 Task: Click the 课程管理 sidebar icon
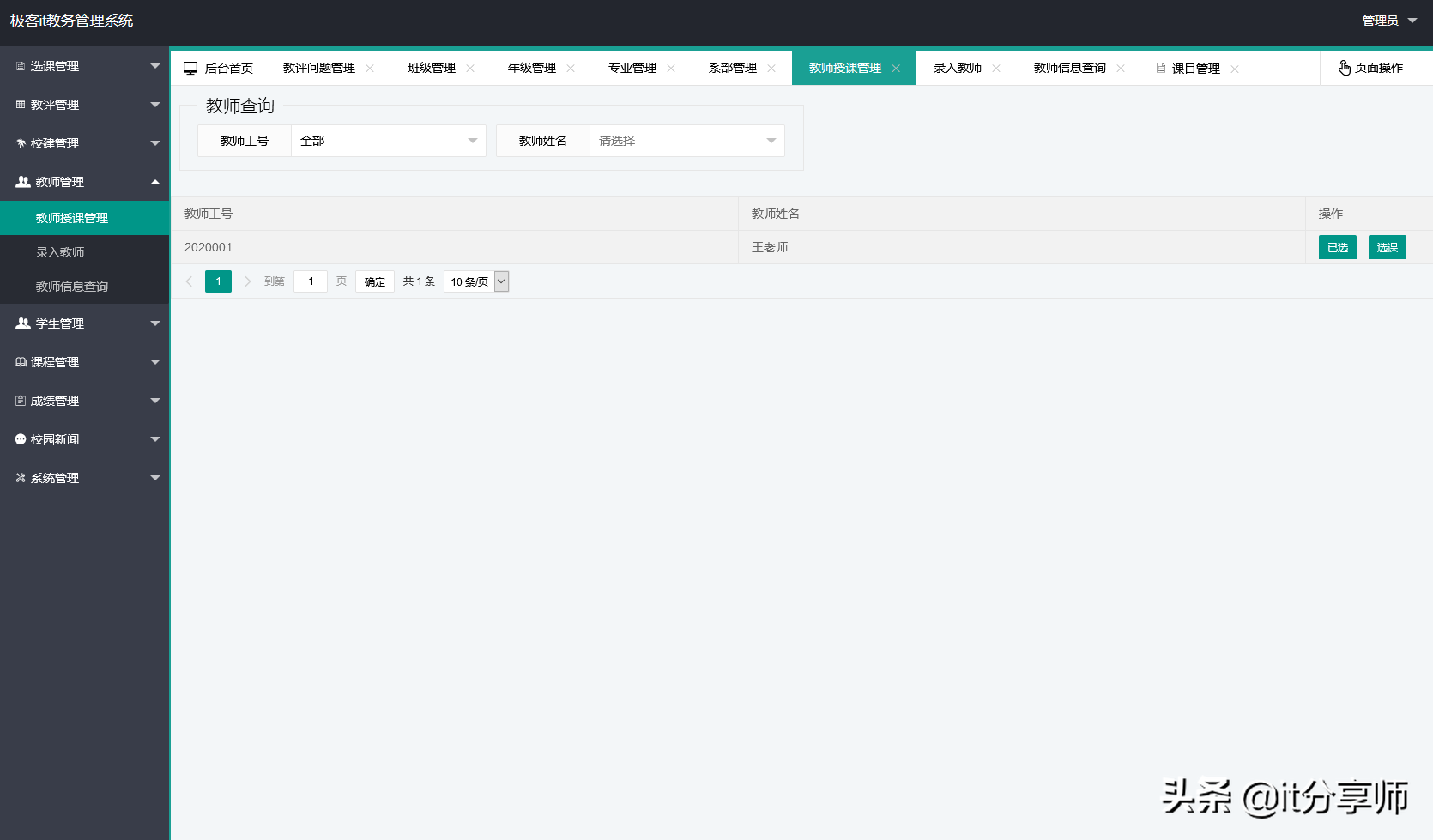[x=20, y=362]
